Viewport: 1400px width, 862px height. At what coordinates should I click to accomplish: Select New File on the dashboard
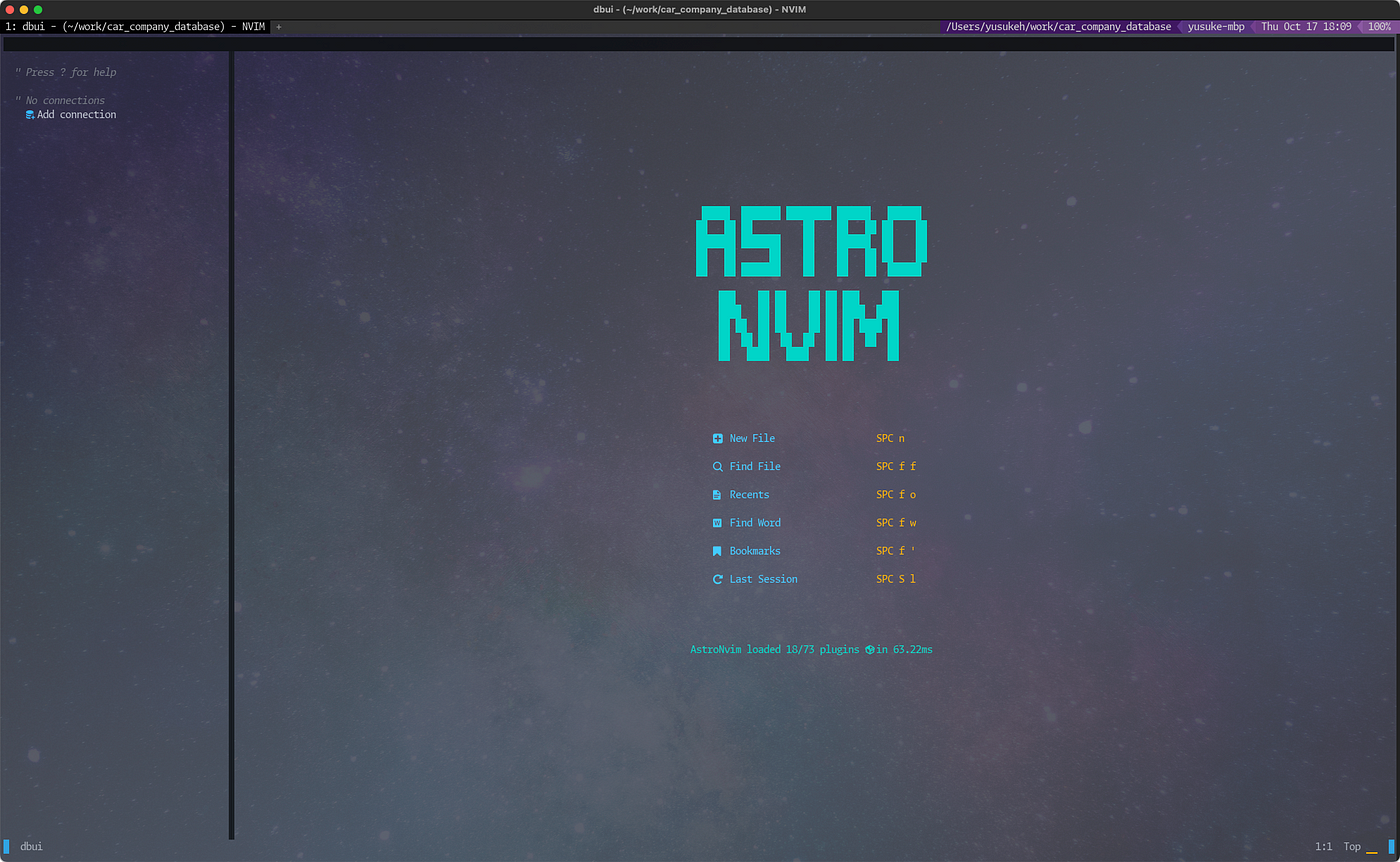click(752, 438)
